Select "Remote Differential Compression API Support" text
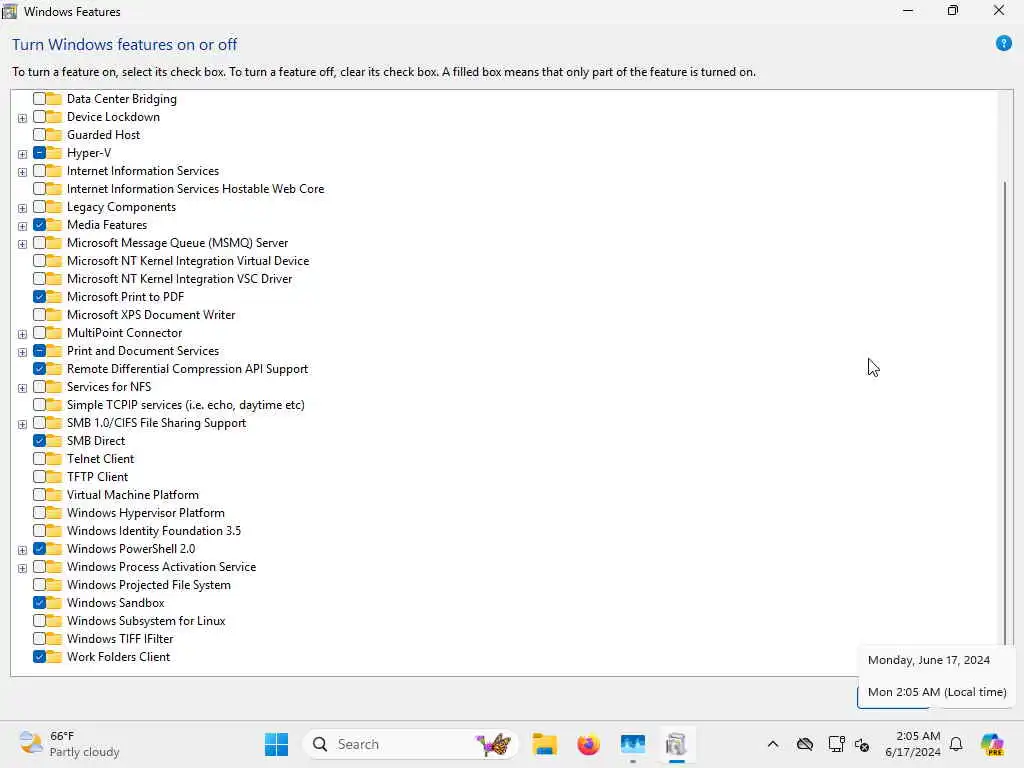1024x768 pixels. click(x=187, y=369)
